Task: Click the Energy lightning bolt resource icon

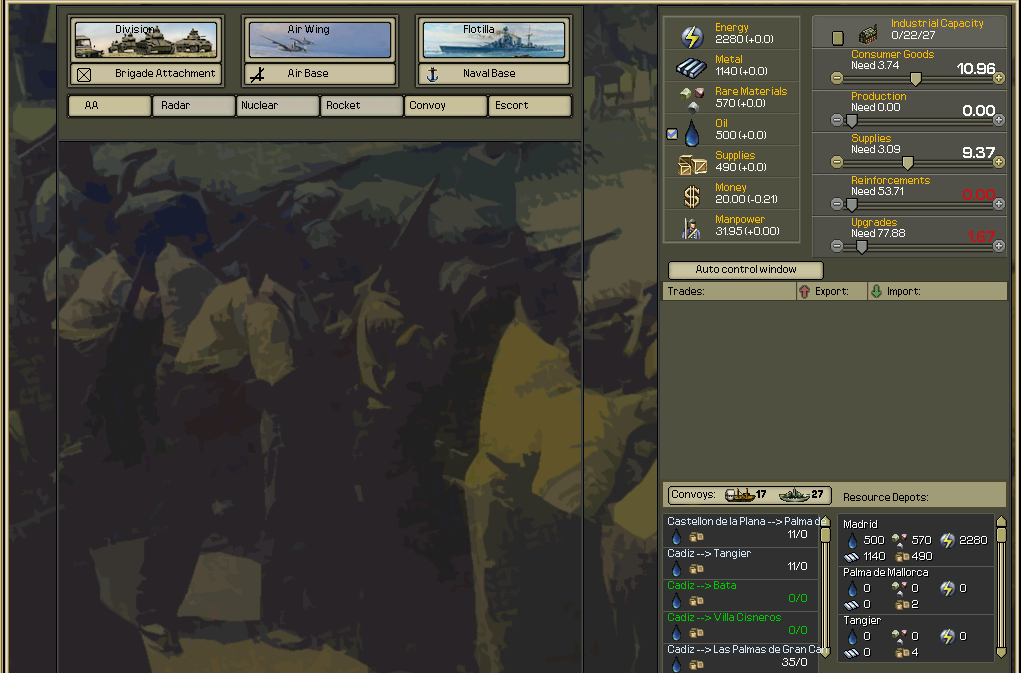Action: tap(692, 37)
